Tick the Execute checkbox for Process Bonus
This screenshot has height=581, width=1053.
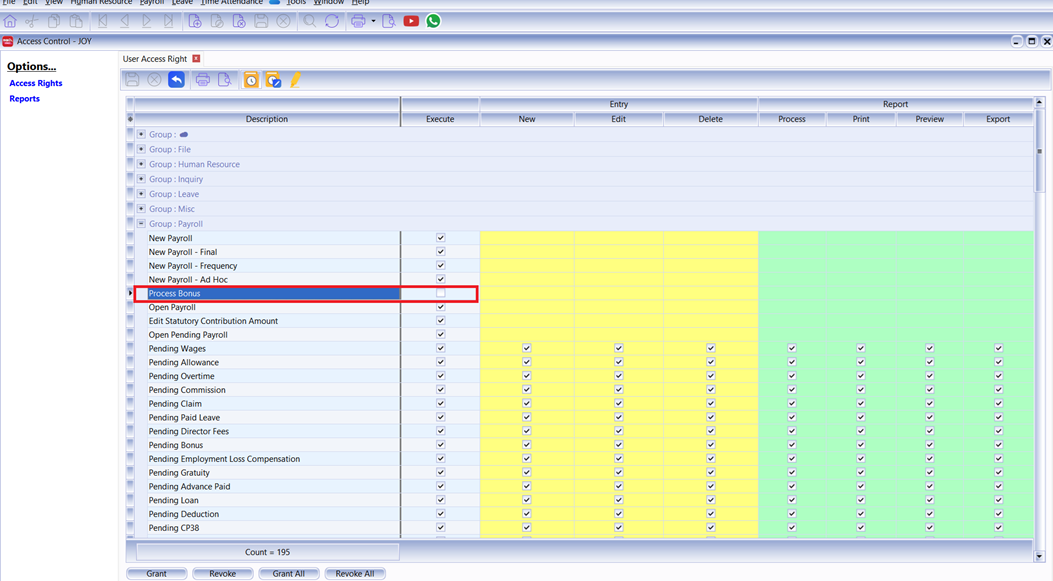(x=440, y=294)
